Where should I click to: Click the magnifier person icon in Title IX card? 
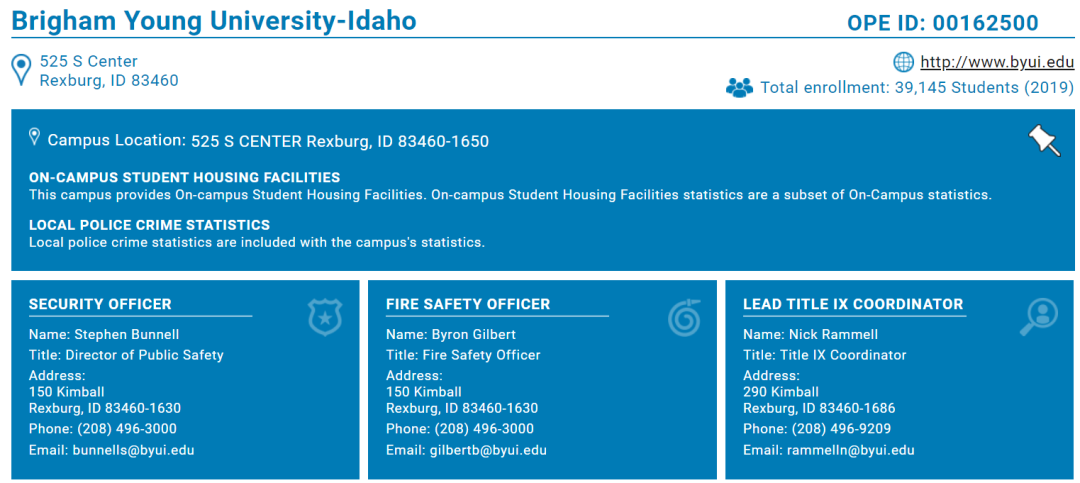click(1038, 318)
